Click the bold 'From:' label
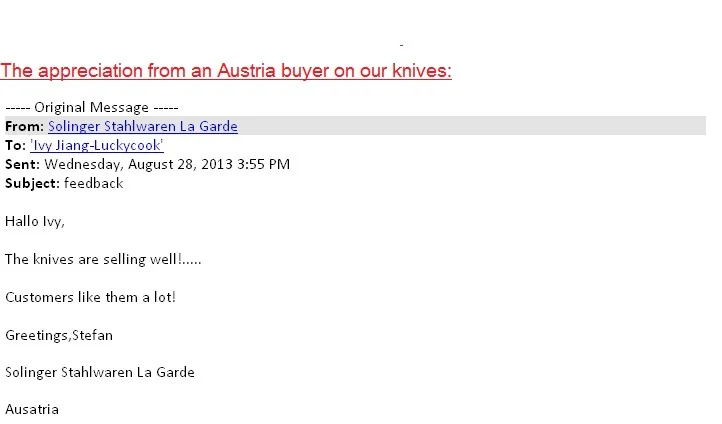Image resolution: width=722 pixels, height=424 pixels. point(24,126)
